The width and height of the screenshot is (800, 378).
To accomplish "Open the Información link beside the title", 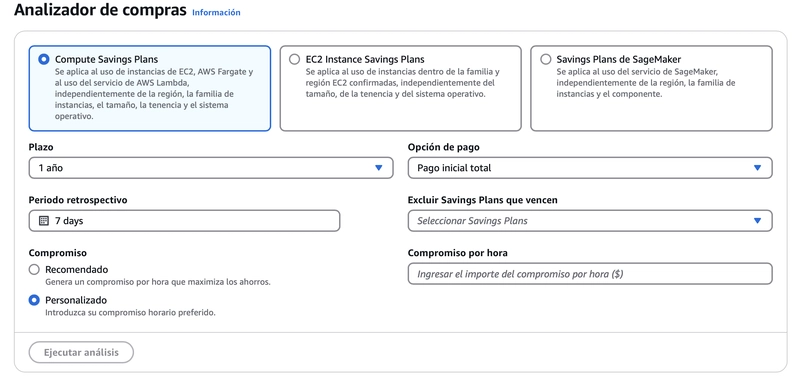I will pos(216,12).
